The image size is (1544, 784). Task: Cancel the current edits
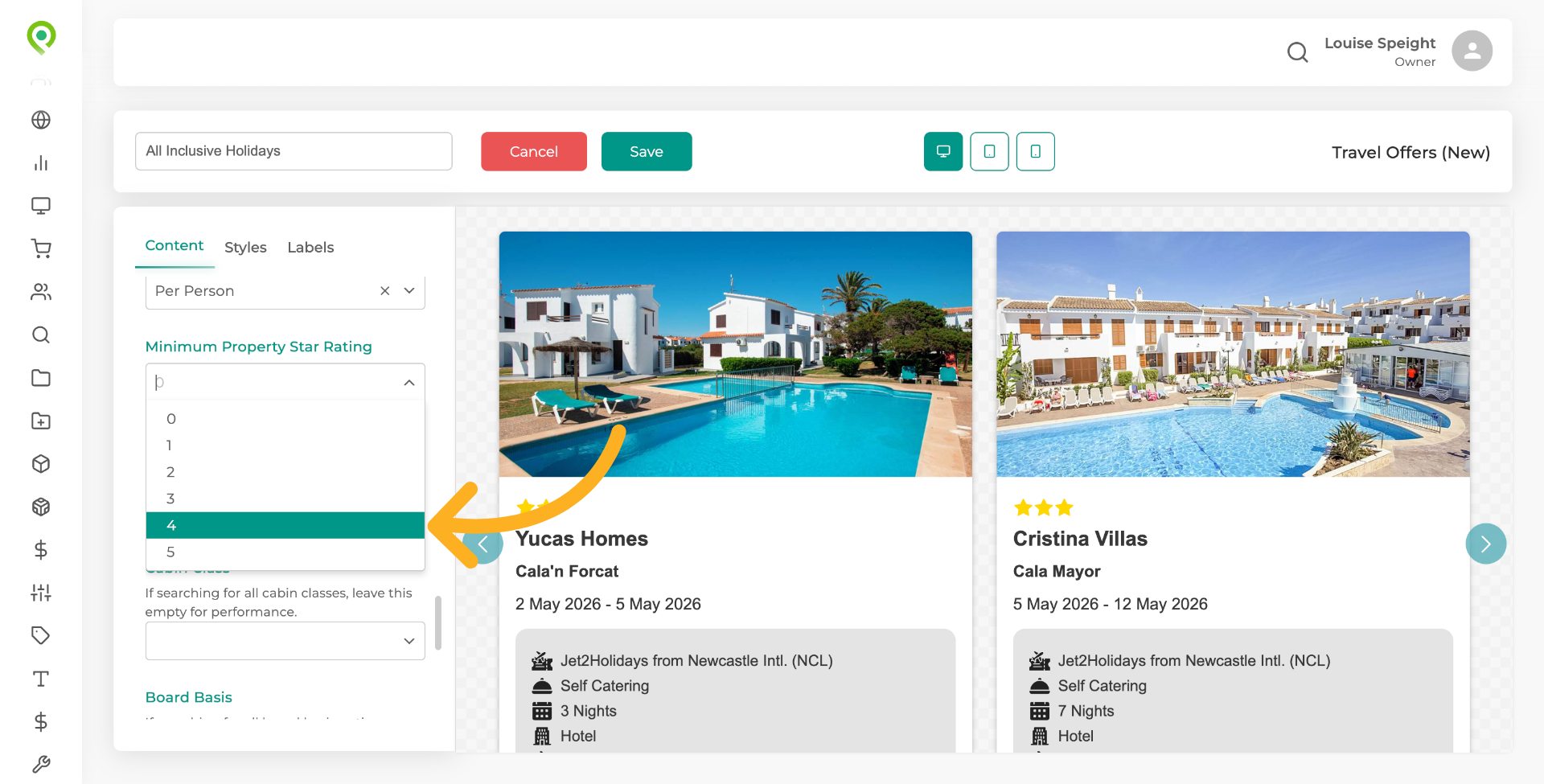click(533, 151)
